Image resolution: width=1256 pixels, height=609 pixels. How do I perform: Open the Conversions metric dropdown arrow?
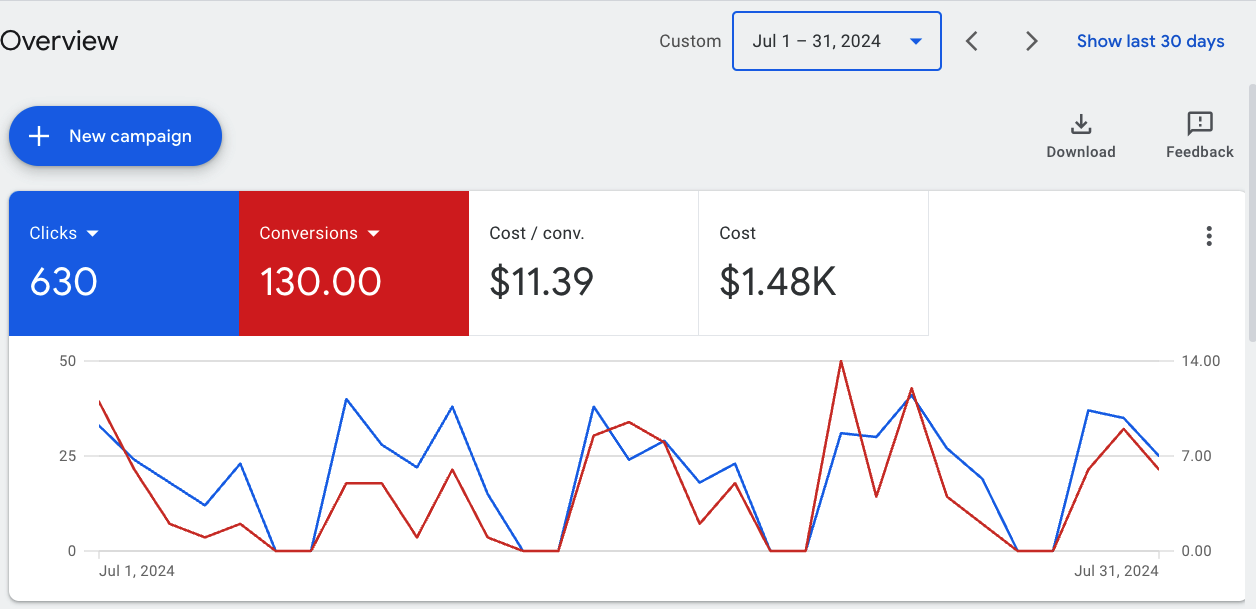(x=374, y=233)
